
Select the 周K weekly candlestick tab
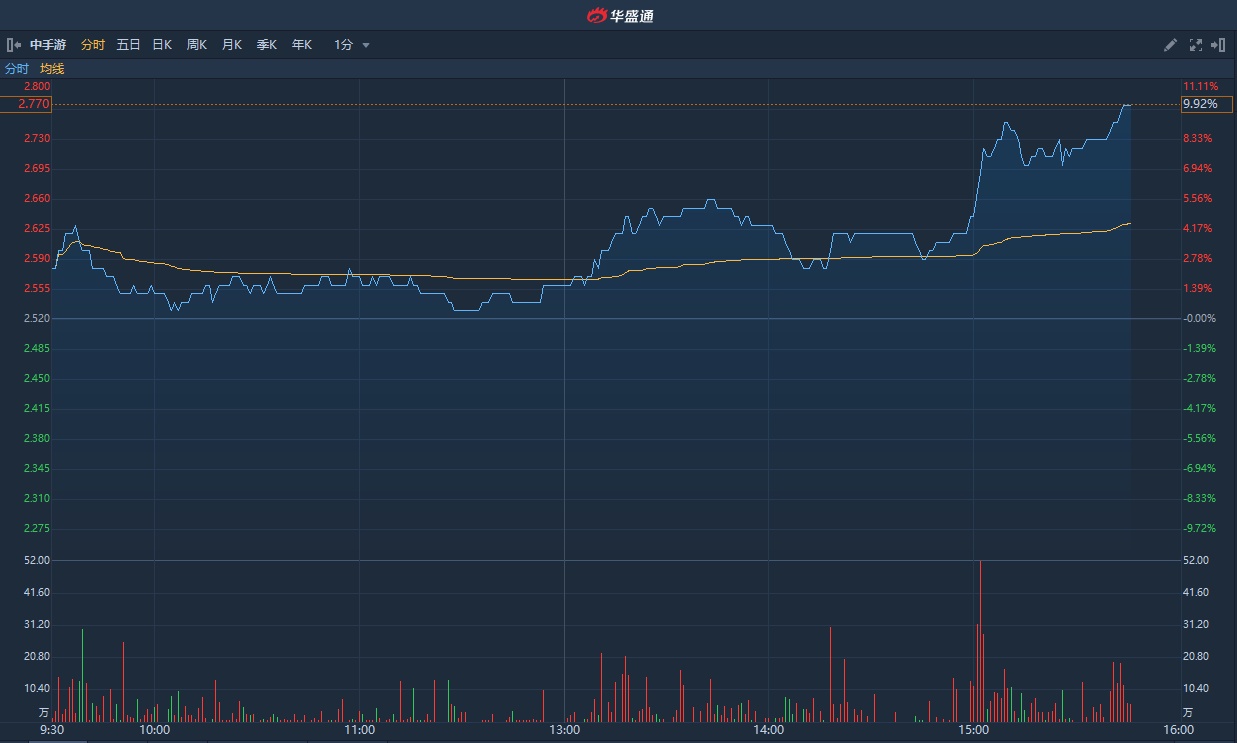point(197,45)
